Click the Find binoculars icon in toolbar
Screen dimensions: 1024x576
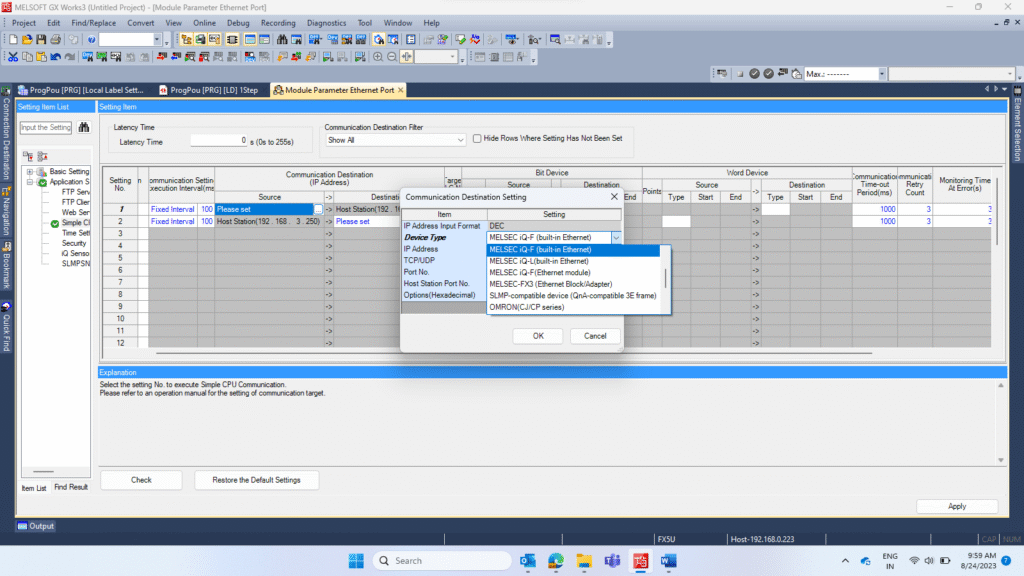pyautogui.click(x=282, y=40)
